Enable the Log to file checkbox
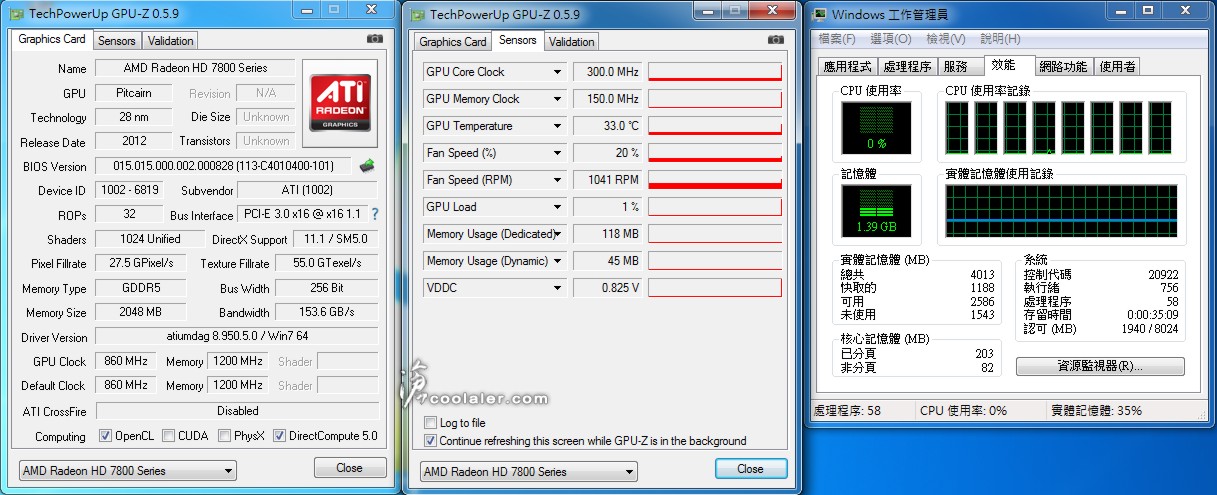Screen dimensions: 1217x495 (x=430, y=423)
